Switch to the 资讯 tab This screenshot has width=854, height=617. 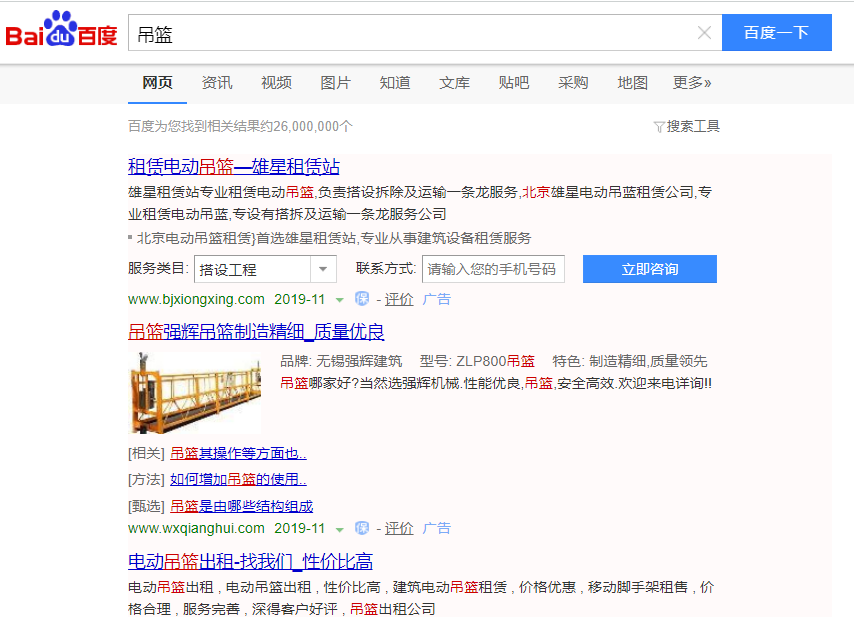click(217, 83)
